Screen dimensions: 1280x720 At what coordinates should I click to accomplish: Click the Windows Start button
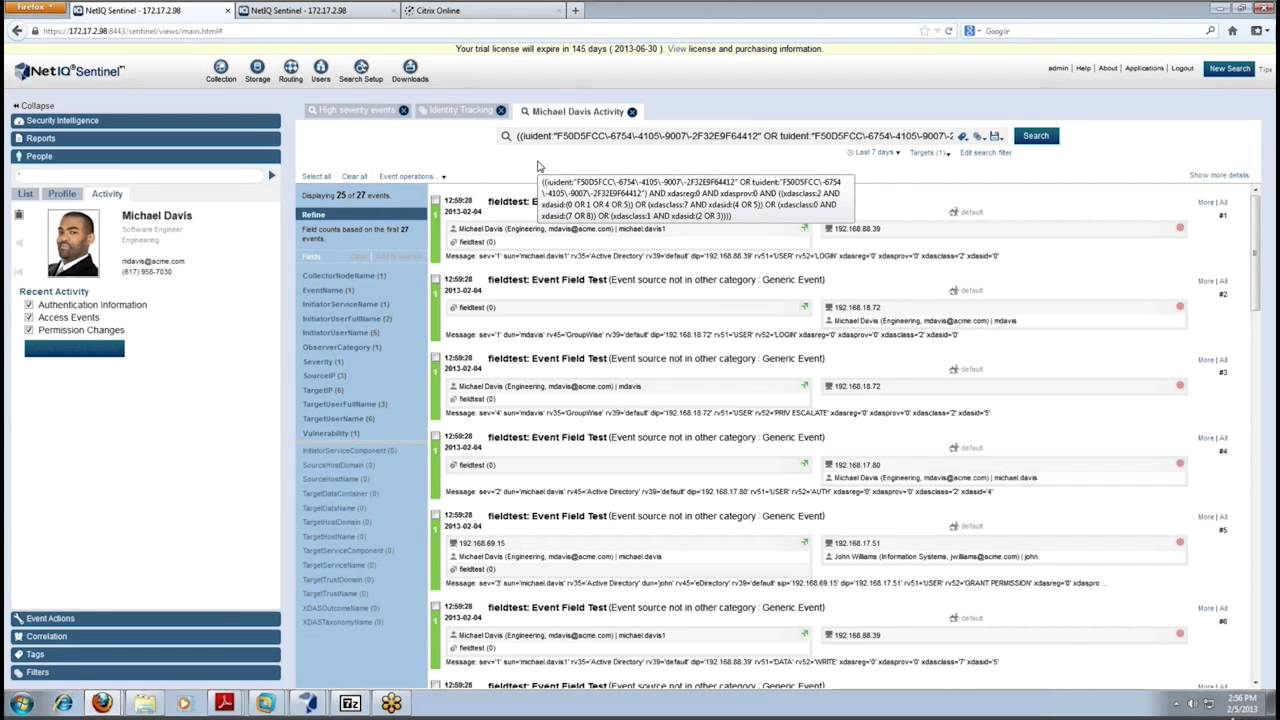tap(21, 703)
